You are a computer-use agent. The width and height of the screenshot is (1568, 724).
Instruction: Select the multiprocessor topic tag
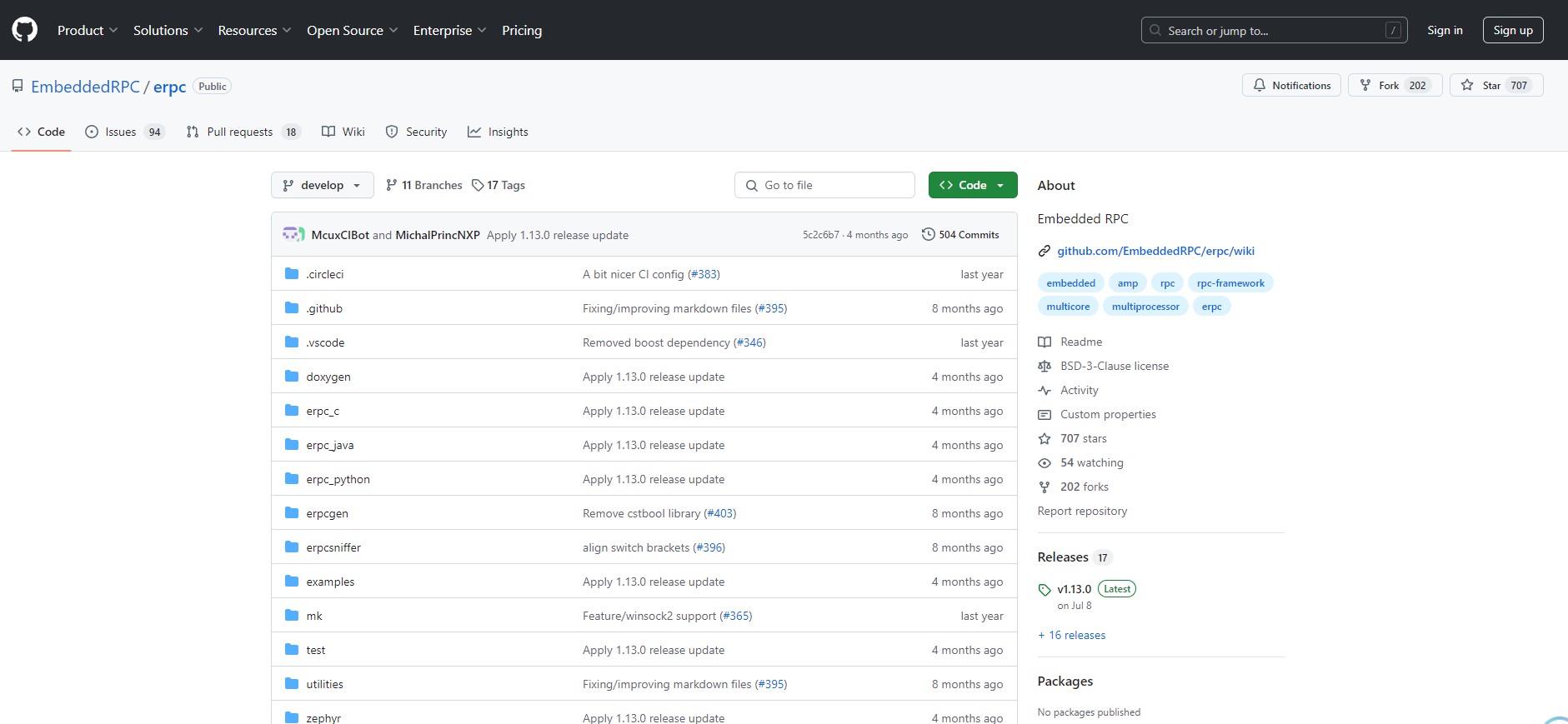(1145, 307)
